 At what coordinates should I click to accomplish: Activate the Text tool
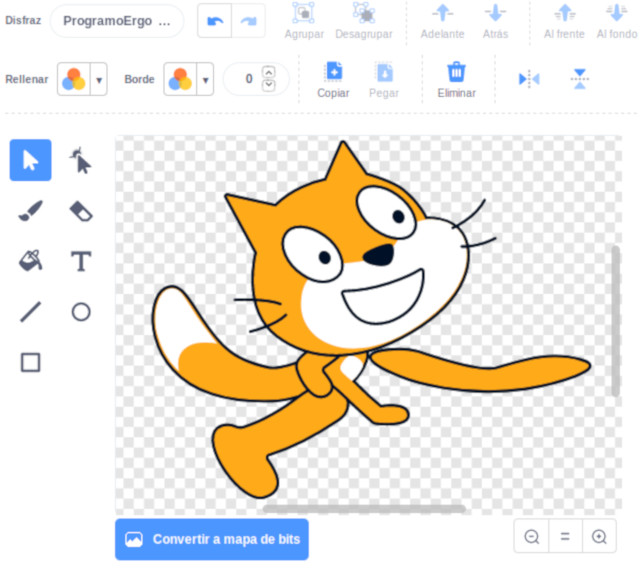click(x=81, y=261)
